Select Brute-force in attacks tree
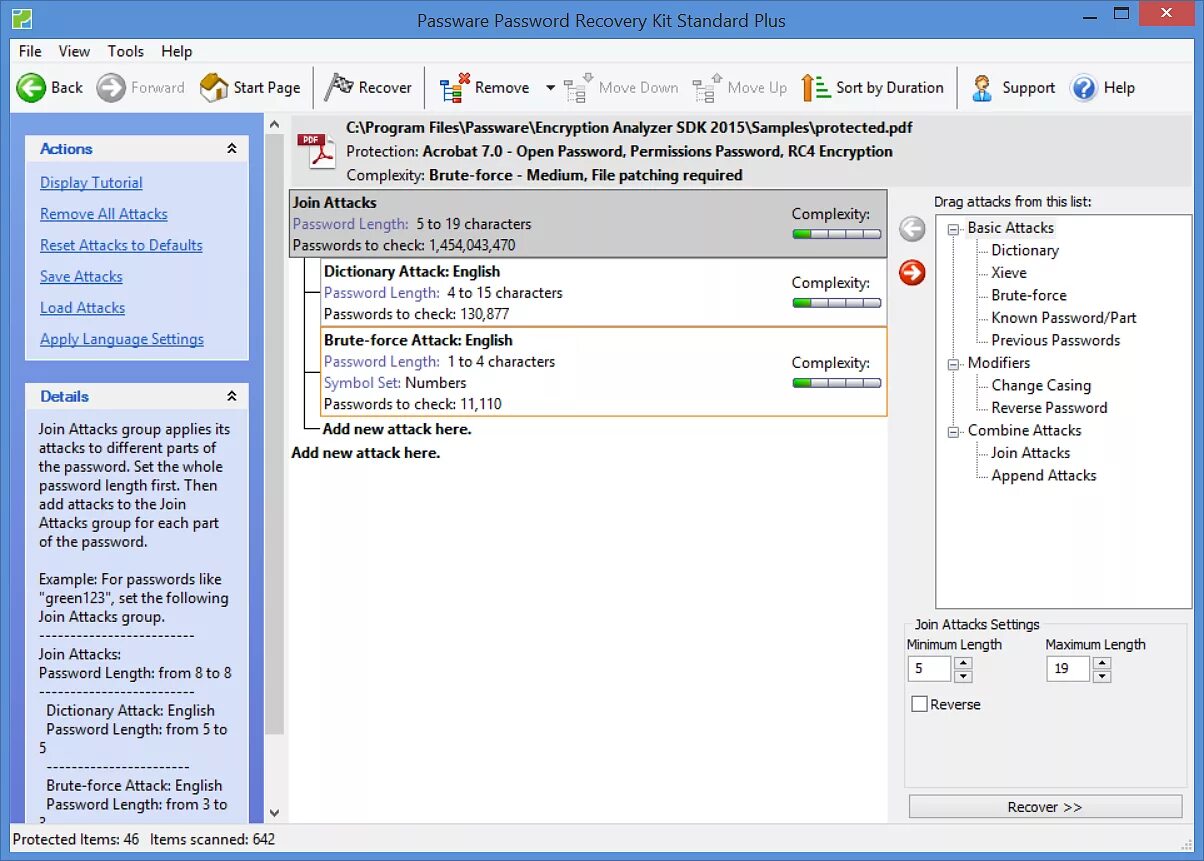Image resolution: width=1204 pixels, height=861 pixels. (x=1029, y=296)
